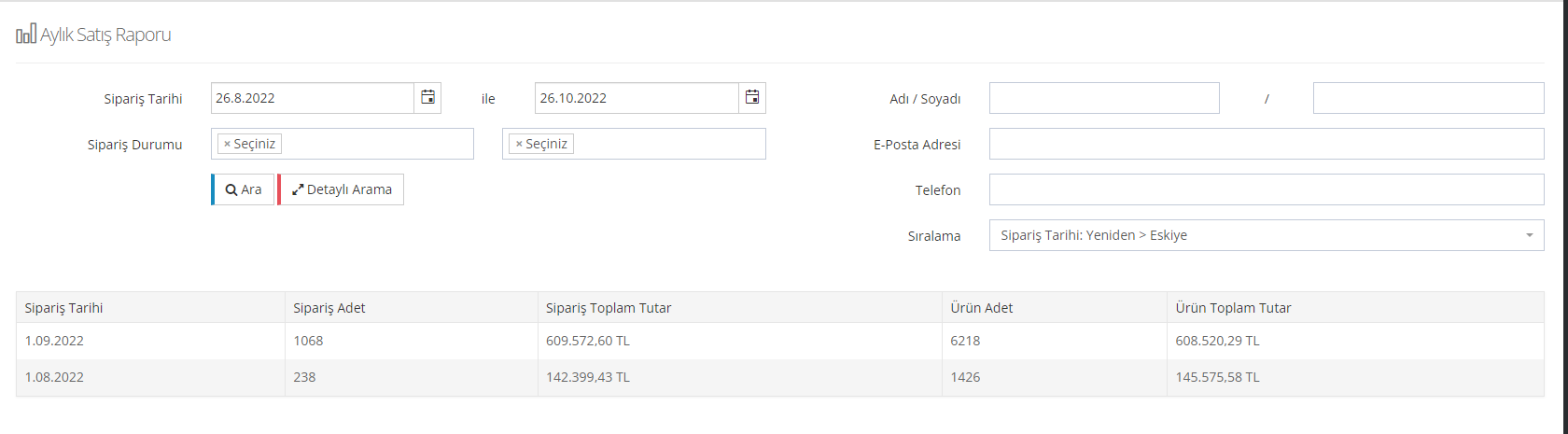Remove the second Seçiniz tag via its x
1568x434 pixels.
pyautogui.click(x=519, y=145)
